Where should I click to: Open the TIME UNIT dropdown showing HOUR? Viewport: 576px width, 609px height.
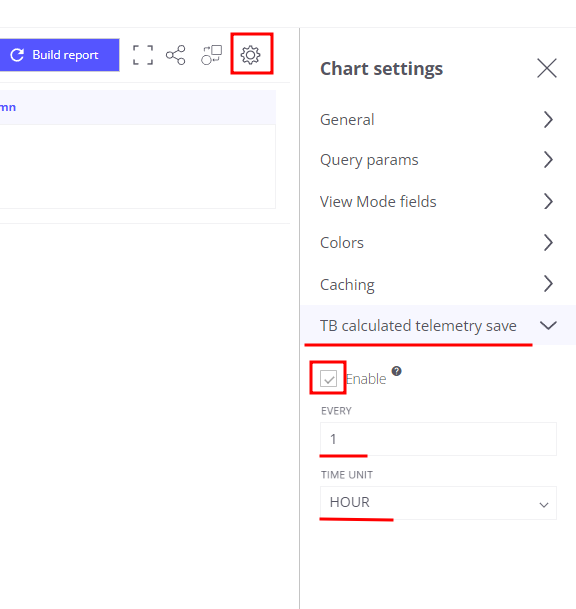coord(438,503)
